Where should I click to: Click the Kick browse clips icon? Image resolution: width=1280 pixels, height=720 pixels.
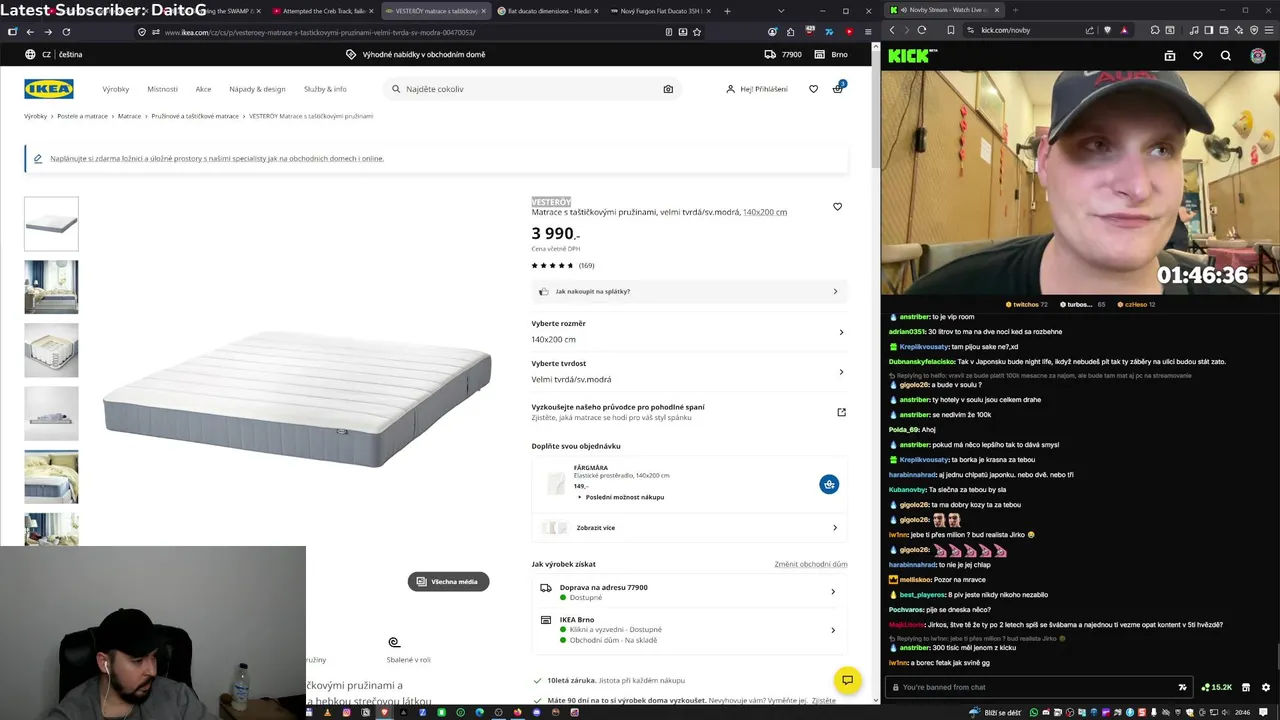click(x=1170, y=56)
